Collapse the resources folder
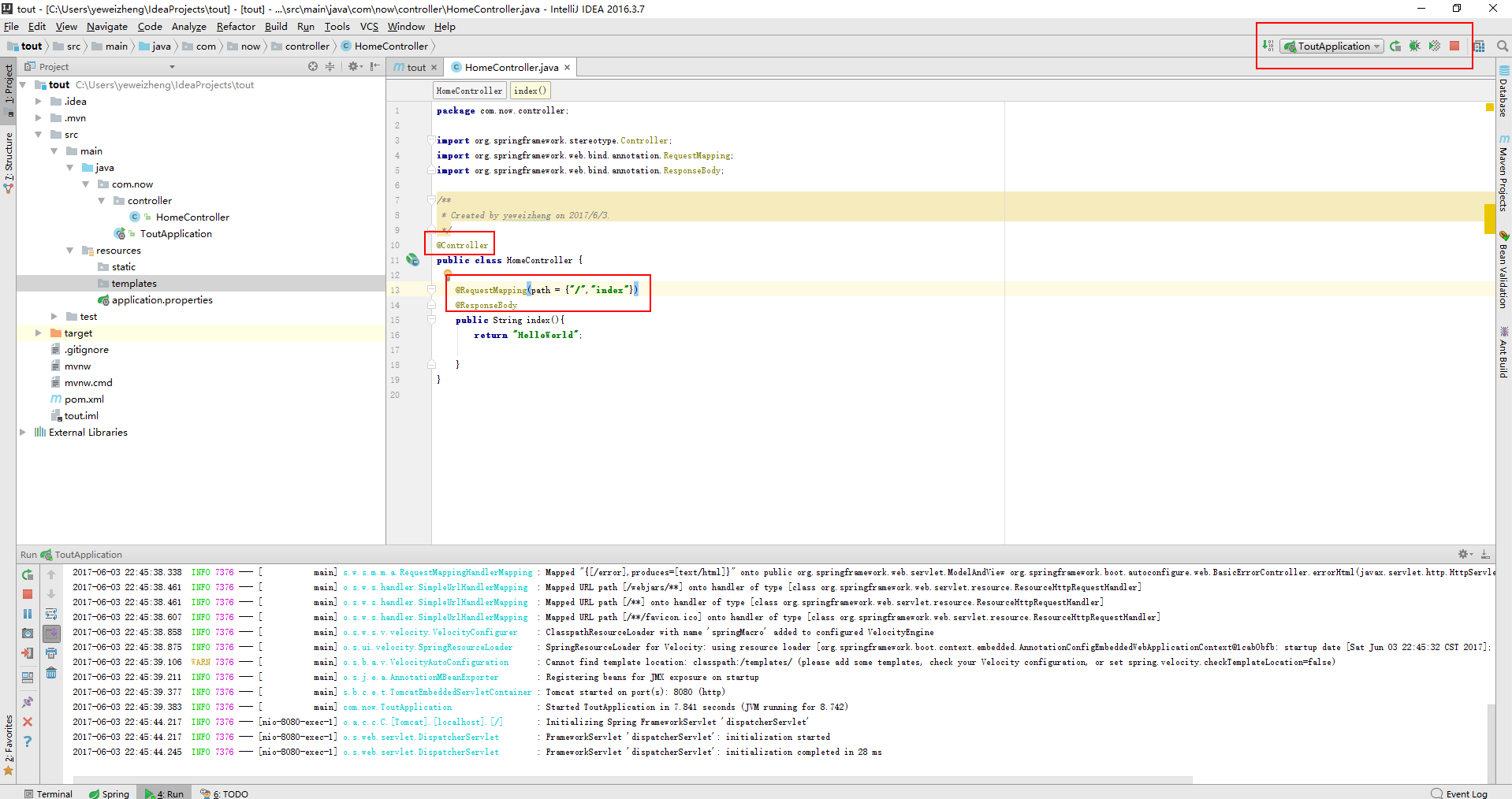Image resolution: width=1512 pixels, height=799 pixels. point(69,250)
